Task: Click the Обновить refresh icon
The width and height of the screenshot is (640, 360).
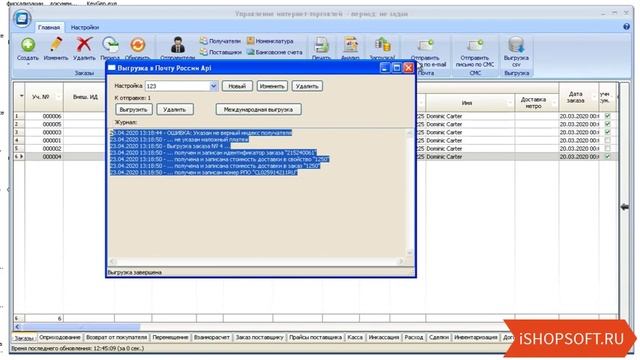Action: point(138,44)
